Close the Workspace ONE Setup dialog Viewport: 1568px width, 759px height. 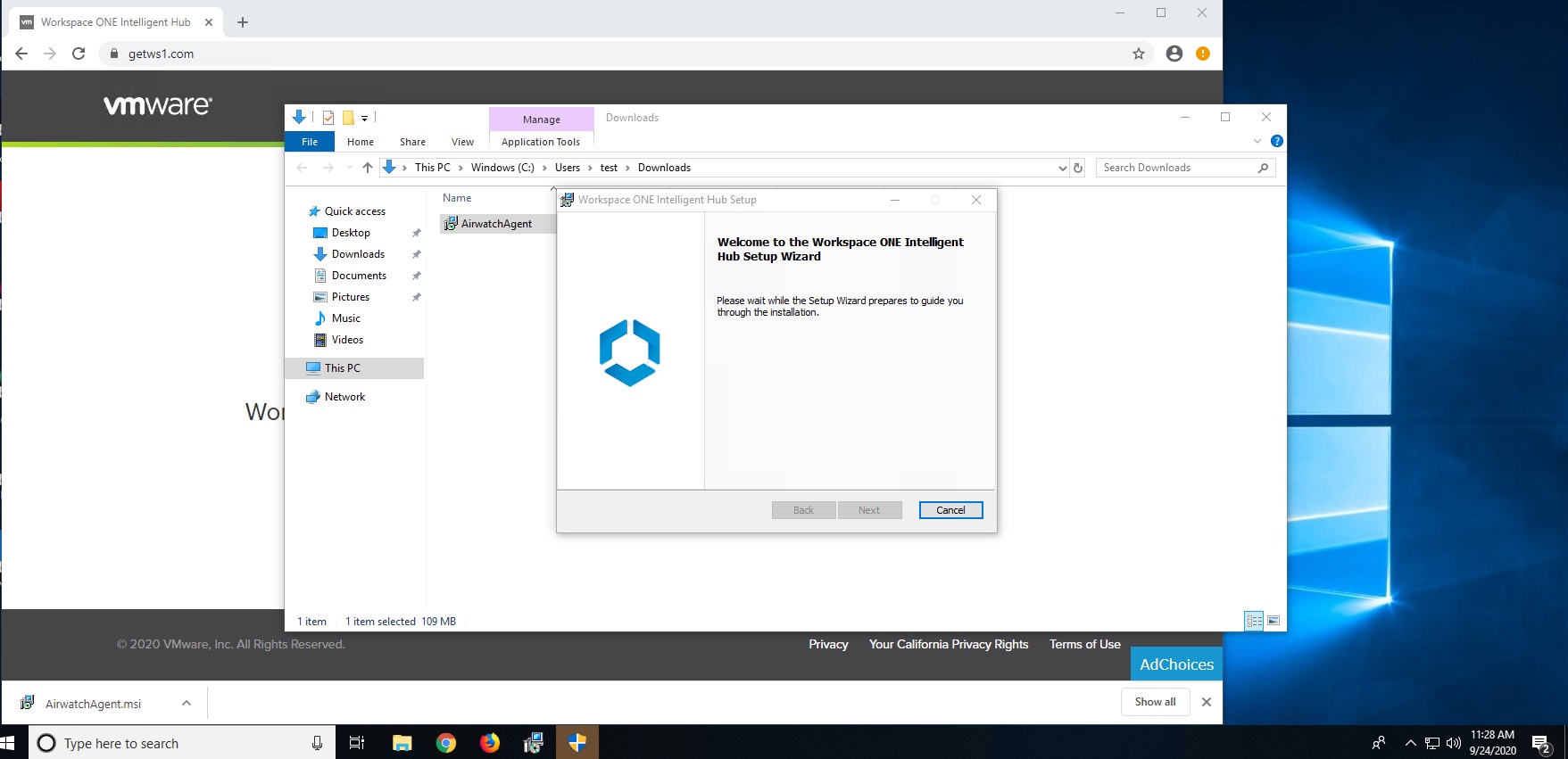976,200
